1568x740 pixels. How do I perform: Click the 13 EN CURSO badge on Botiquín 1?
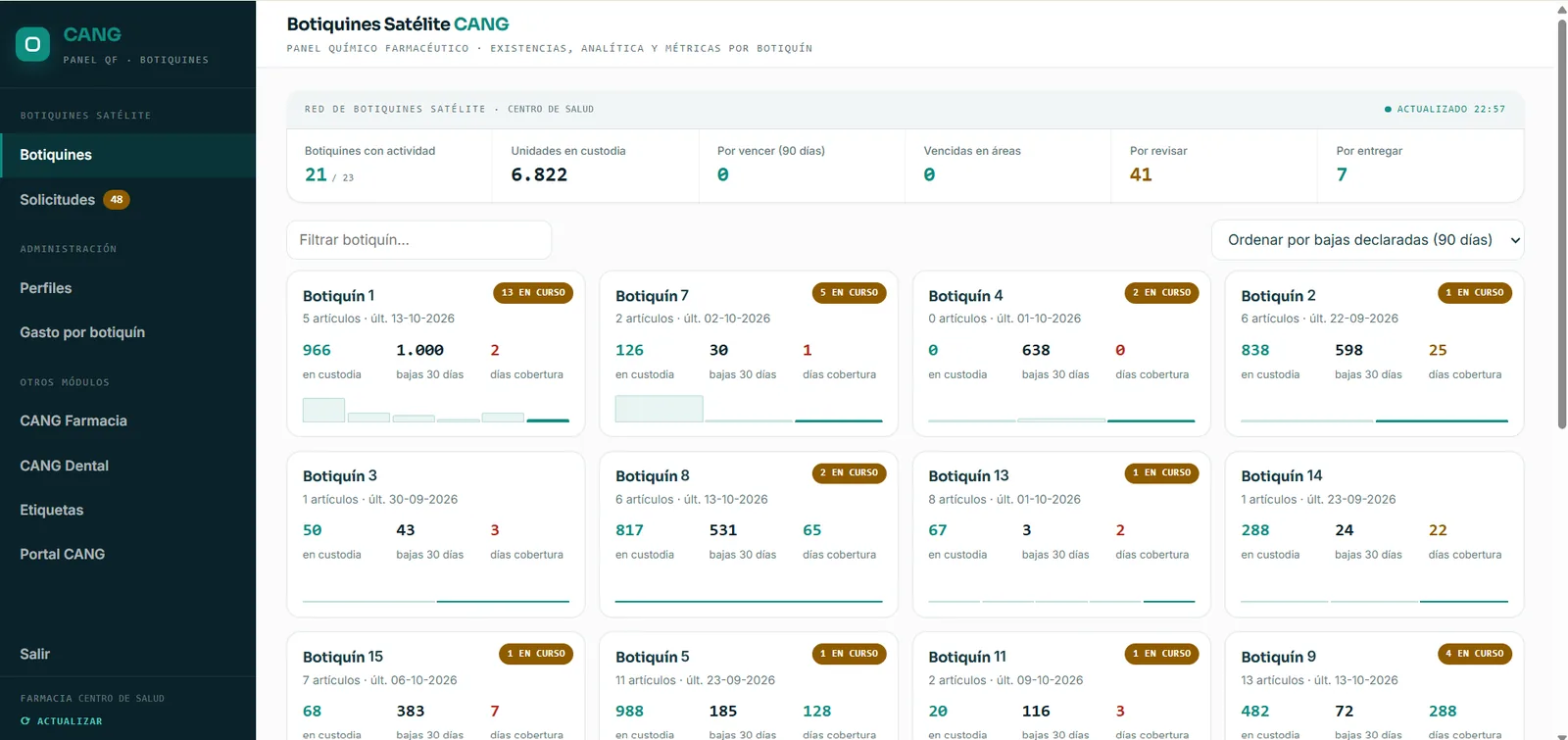click(533, 292)
